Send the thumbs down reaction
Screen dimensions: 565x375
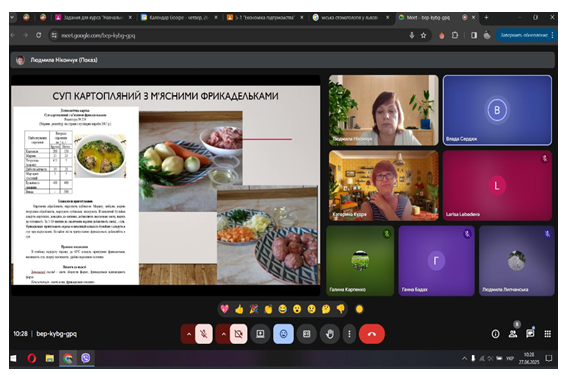coord(340,309)
